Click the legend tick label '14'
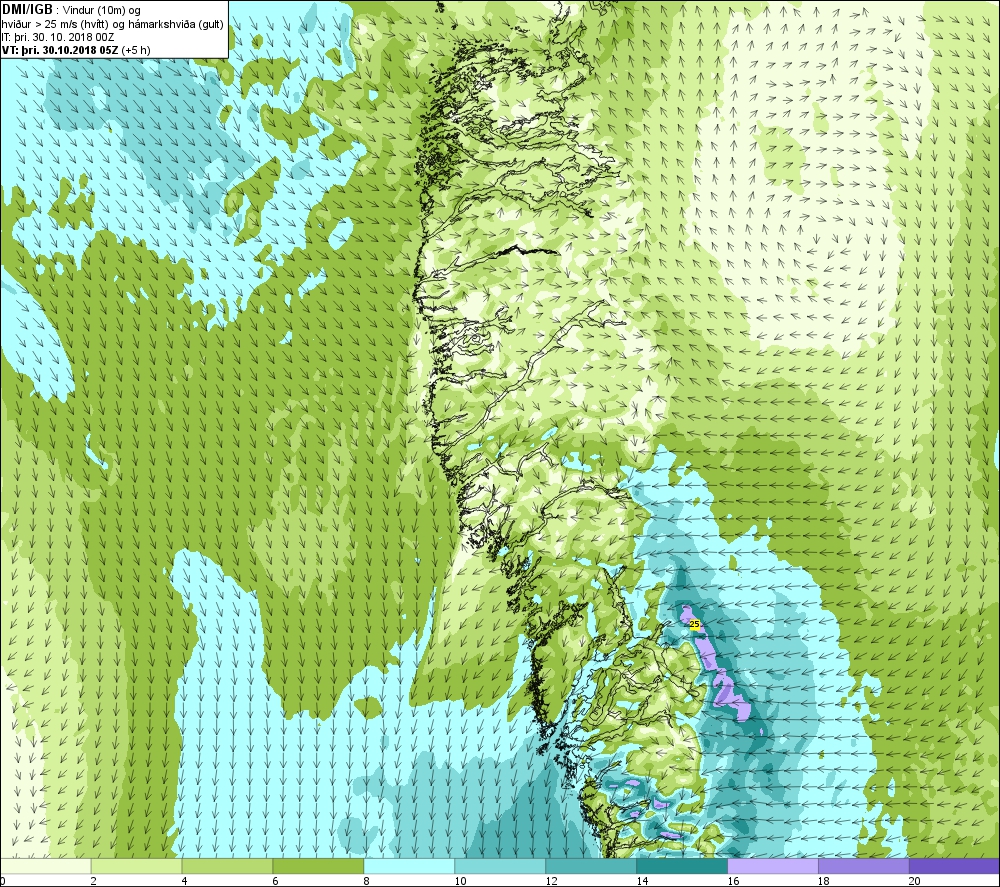 point(642,881)
